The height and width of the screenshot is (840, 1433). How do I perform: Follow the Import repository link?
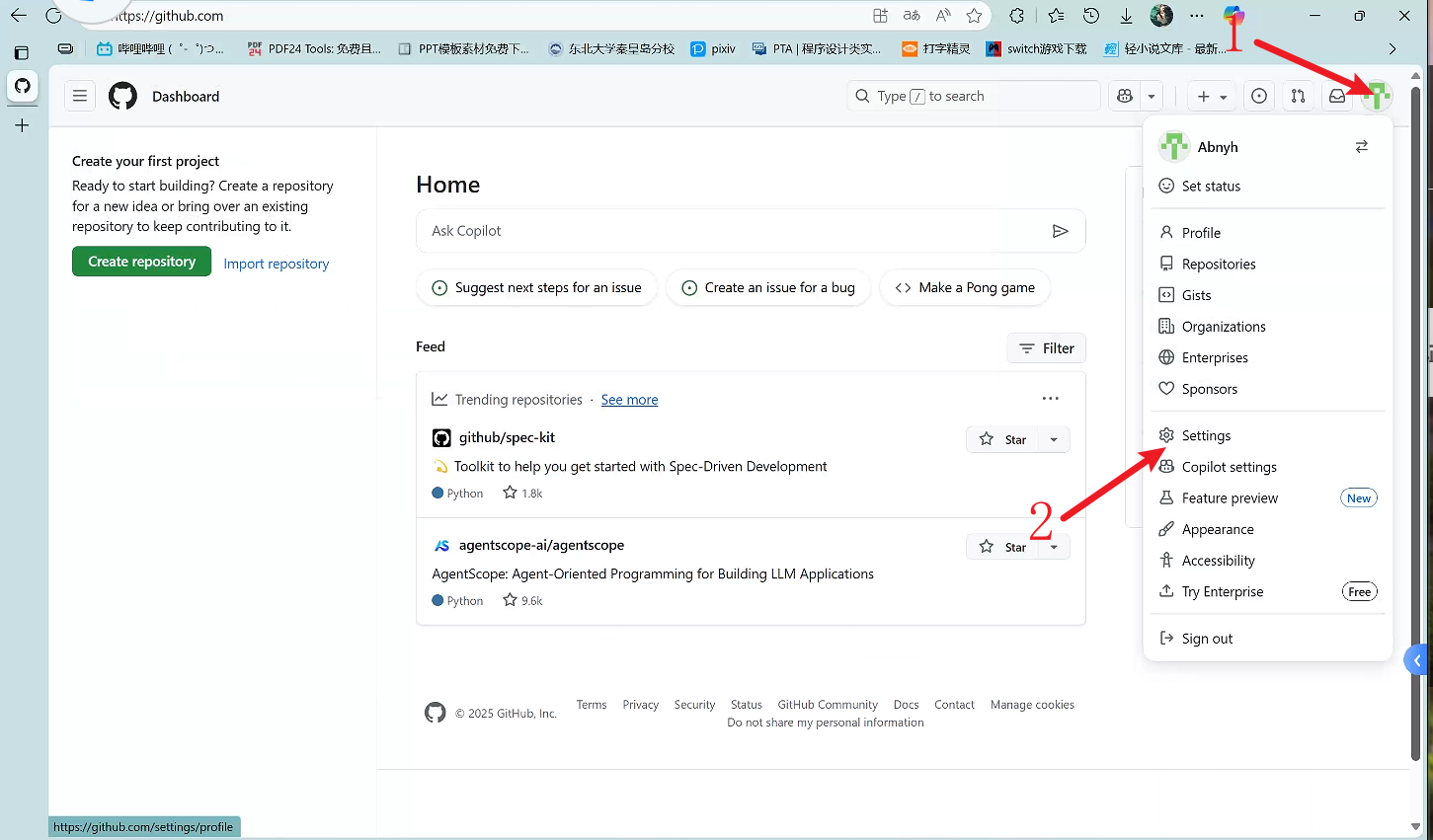(277, 264)
